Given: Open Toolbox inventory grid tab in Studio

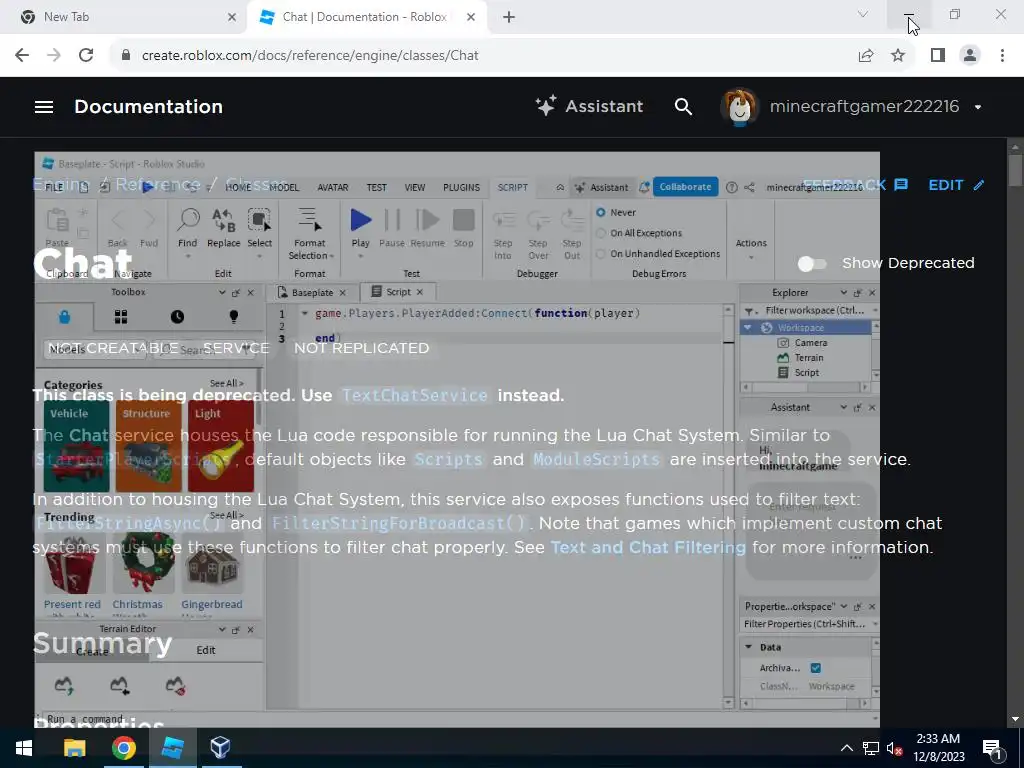Looking at the screenshot, I should (121, 317).
